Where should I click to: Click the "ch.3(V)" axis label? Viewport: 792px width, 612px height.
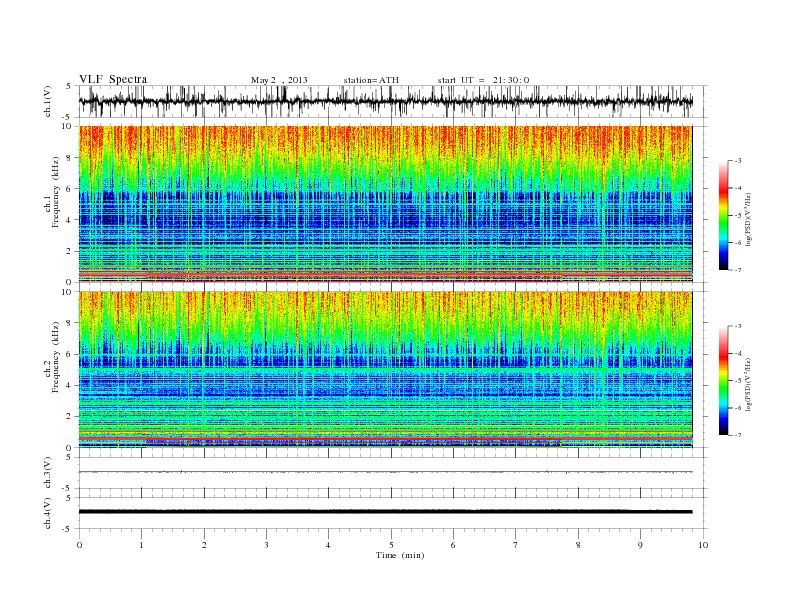pyautogui.click(x=47, y=473)
